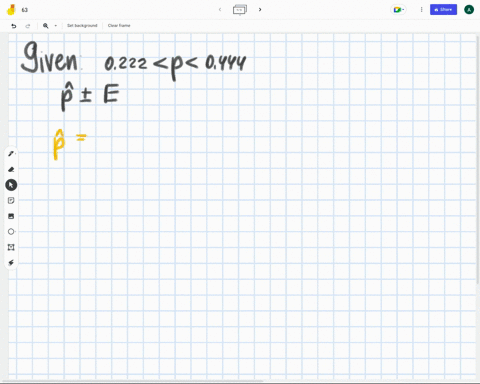Choose the Select arrow tool
This screenshot has height=384, width=480.
click(x=11, y=185)
